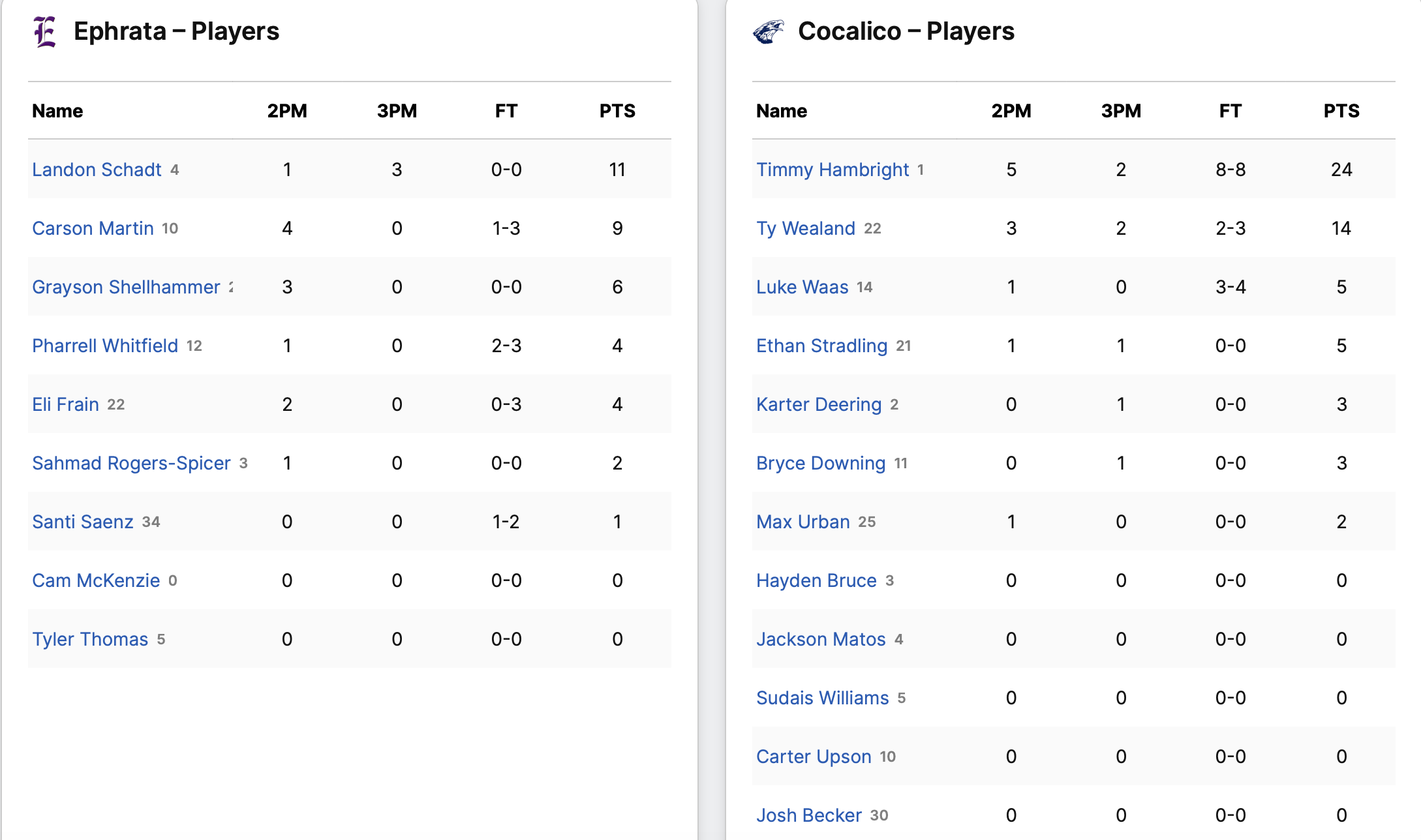This screenshot has width=1421, height=840.
Task: Open Pharrell Whitfield's profile link
Action: tap(105, 346)
